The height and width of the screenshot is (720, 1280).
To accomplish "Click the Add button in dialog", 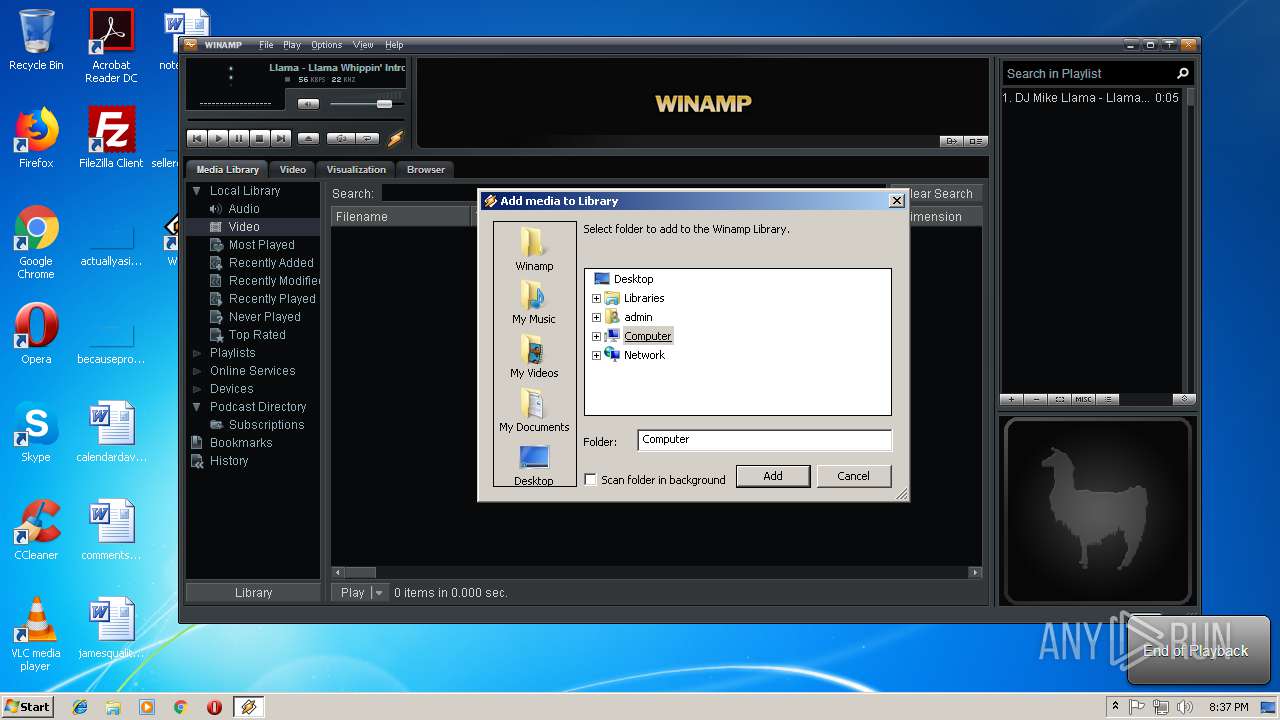I will click(x=773, y=476).
